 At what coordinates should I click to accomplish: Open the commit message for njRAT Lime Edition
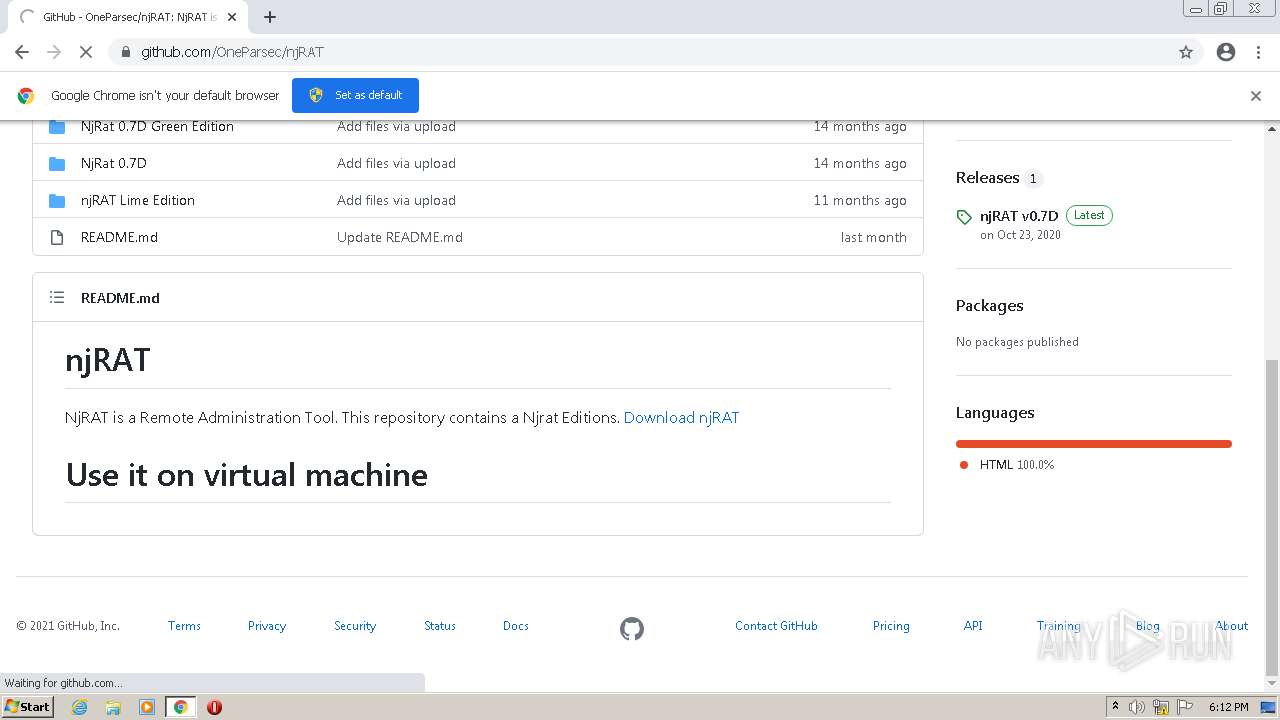click(x=396, y=200)
